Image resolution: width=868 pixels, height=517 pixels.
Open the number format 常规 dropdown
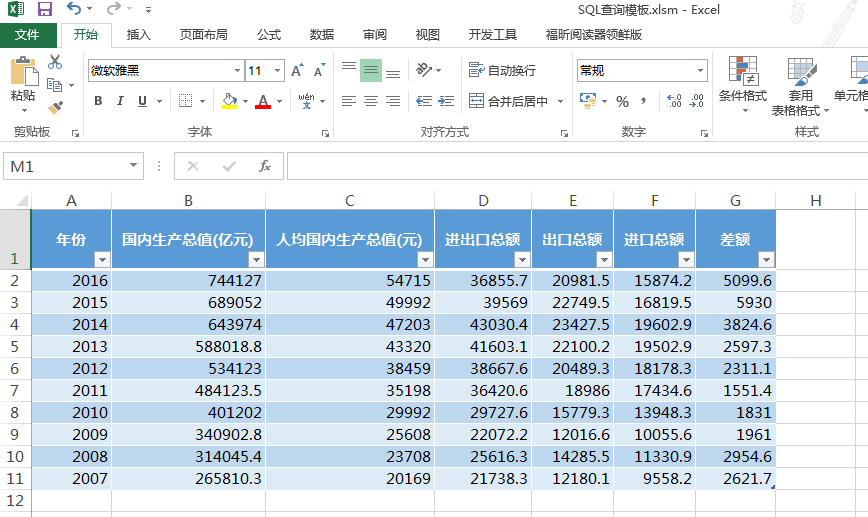click(x=700, y=70)
